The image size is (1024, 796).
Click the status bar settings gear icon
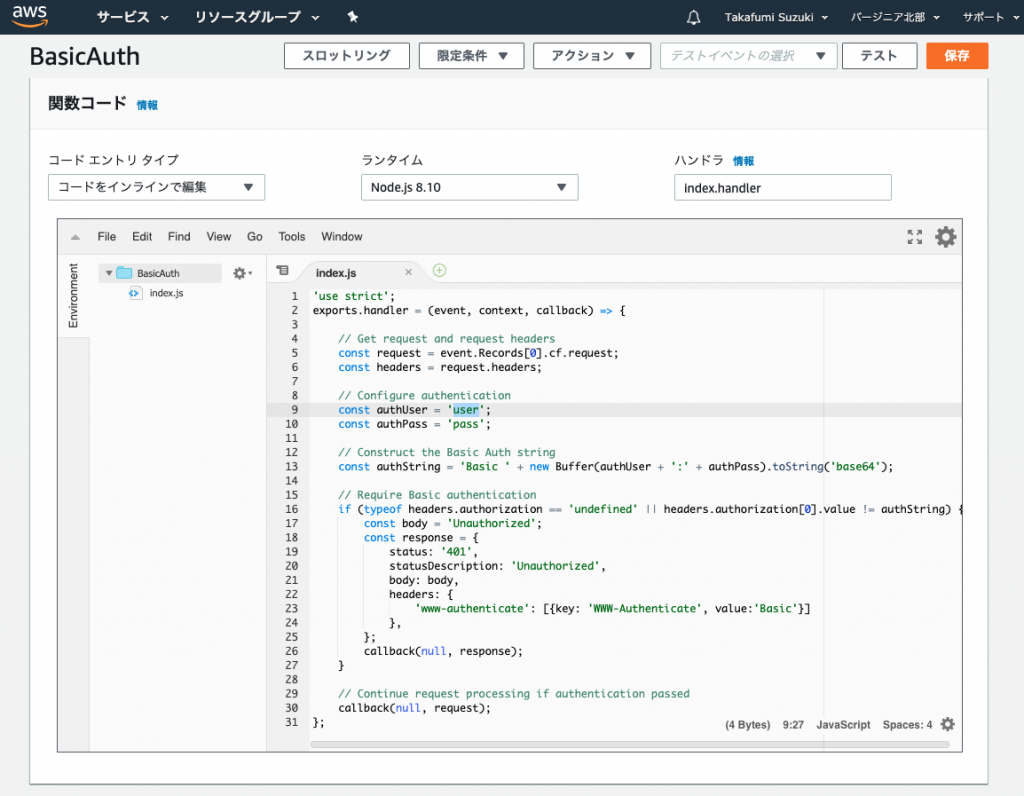coord(947,724)
